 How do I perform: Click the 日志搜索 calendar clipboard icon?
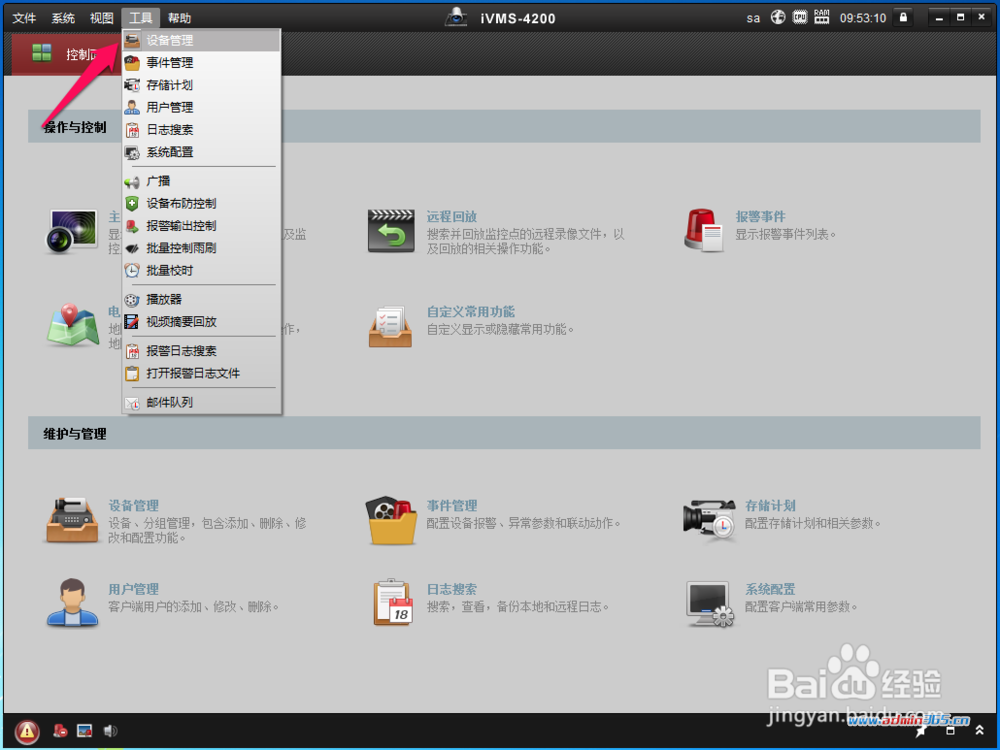coord(393,603)
